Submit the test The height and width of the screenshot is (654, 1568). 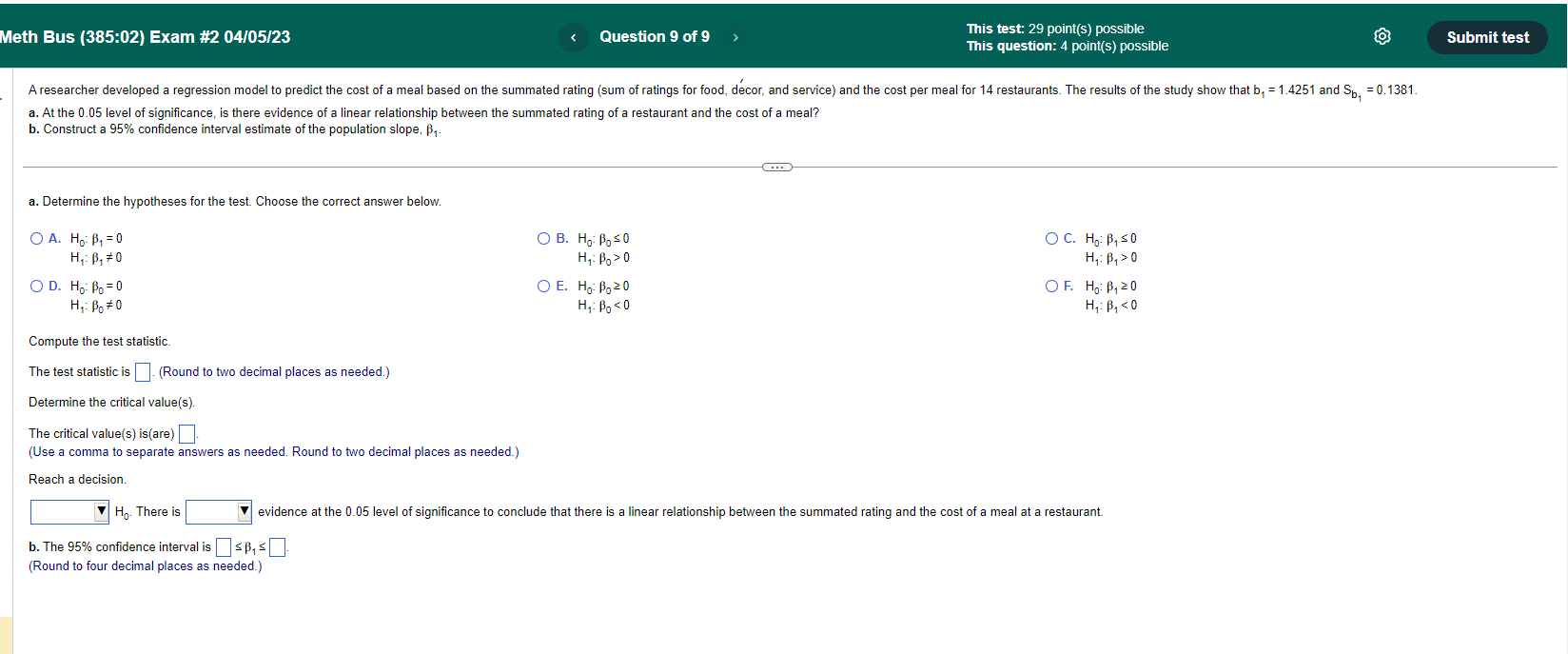(1487, 37)
